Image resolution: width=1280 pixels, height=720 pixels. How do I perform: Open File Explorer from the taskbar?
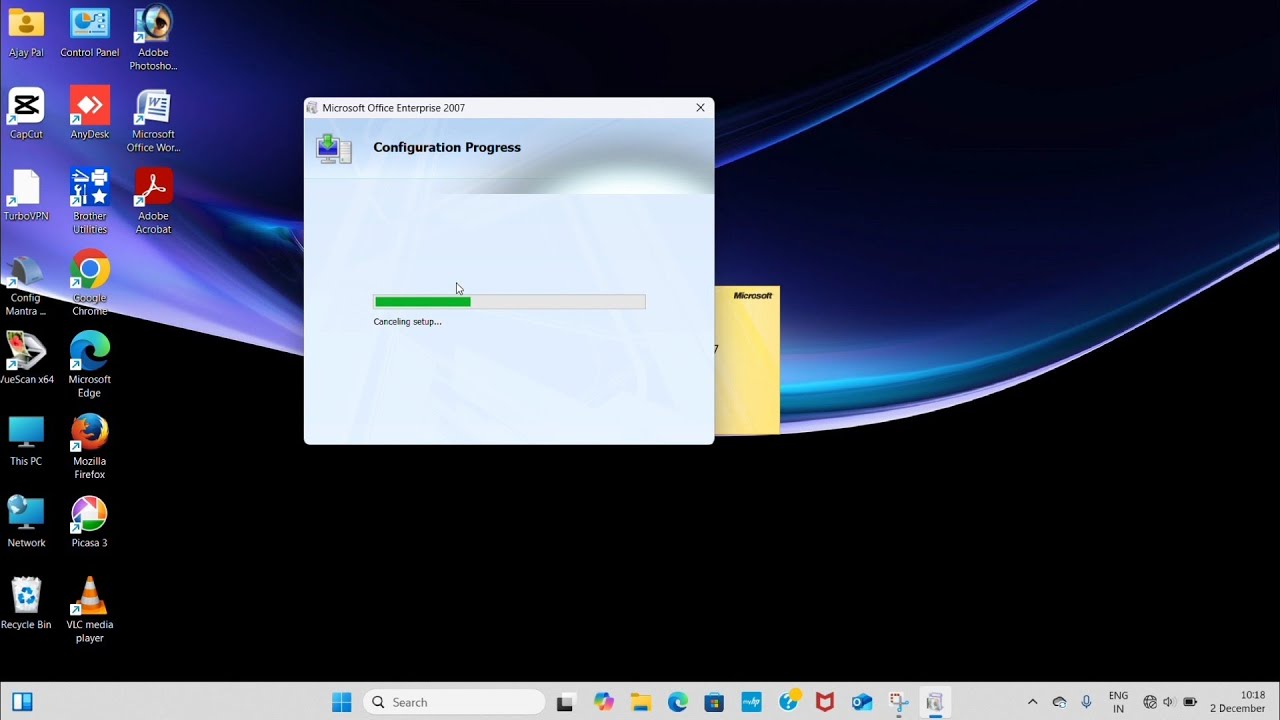pyautogui.click(x=640, y=702)
